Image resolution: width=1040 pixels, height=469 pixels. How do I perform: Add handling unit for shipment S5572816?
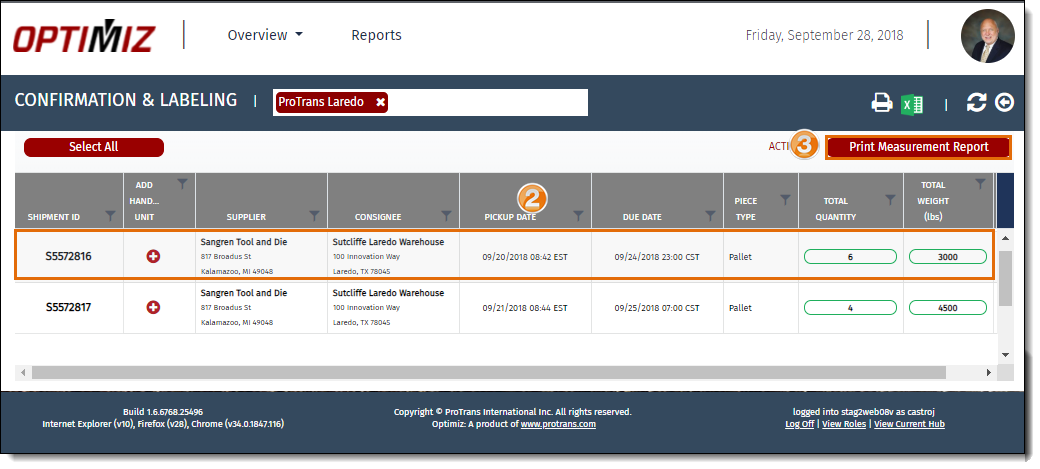click(153, 257)
